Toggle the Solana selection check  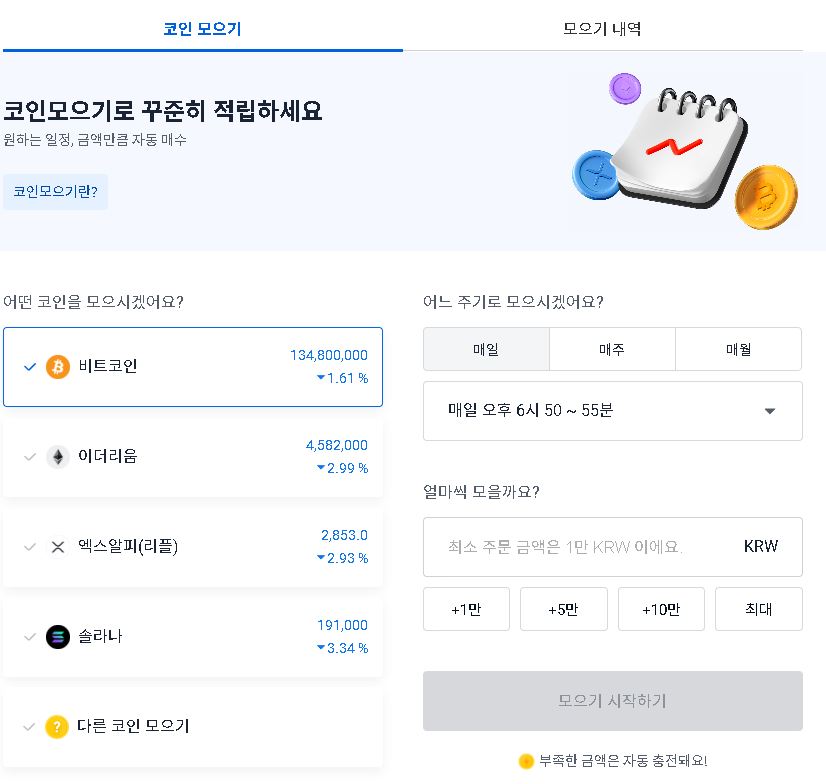[29, 636]
